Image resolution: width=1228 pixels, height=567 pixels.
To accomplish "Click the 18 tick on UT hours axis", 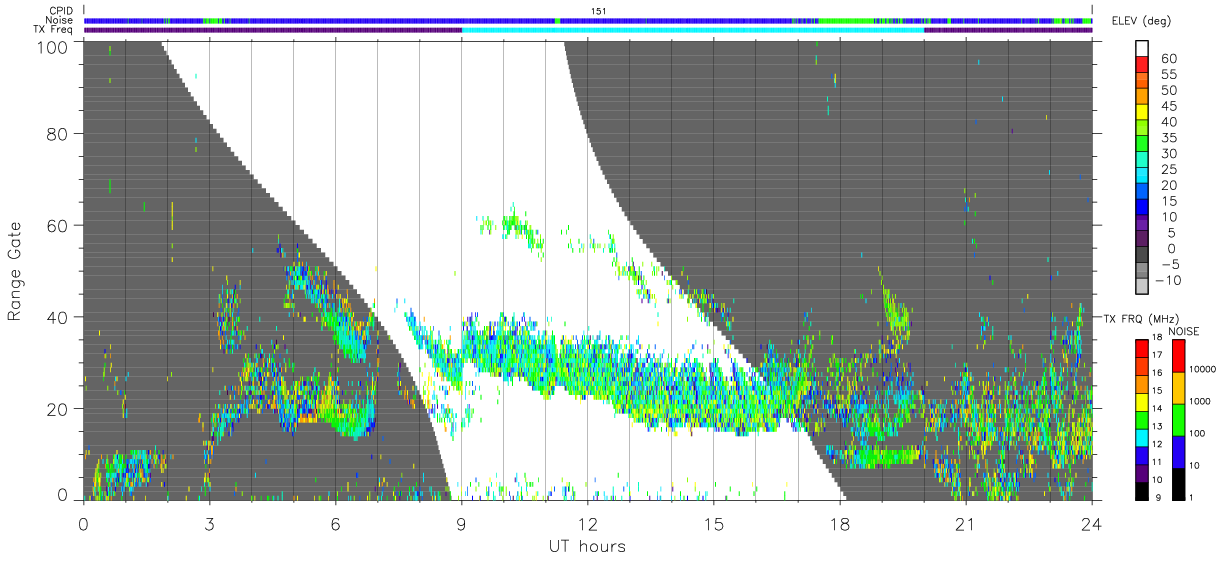I will pos(839,523).
